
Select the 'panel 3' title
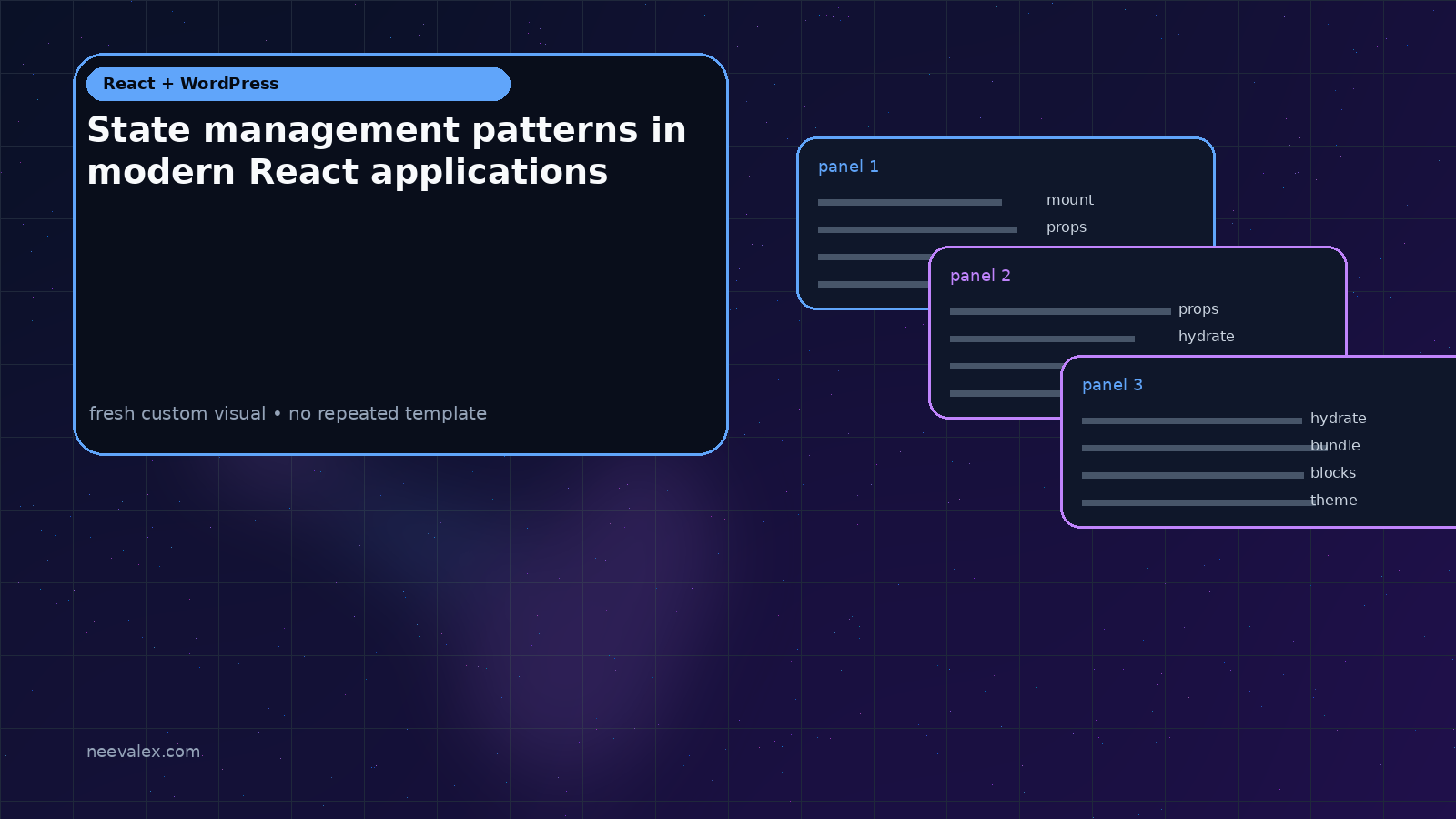point(1112,385)
